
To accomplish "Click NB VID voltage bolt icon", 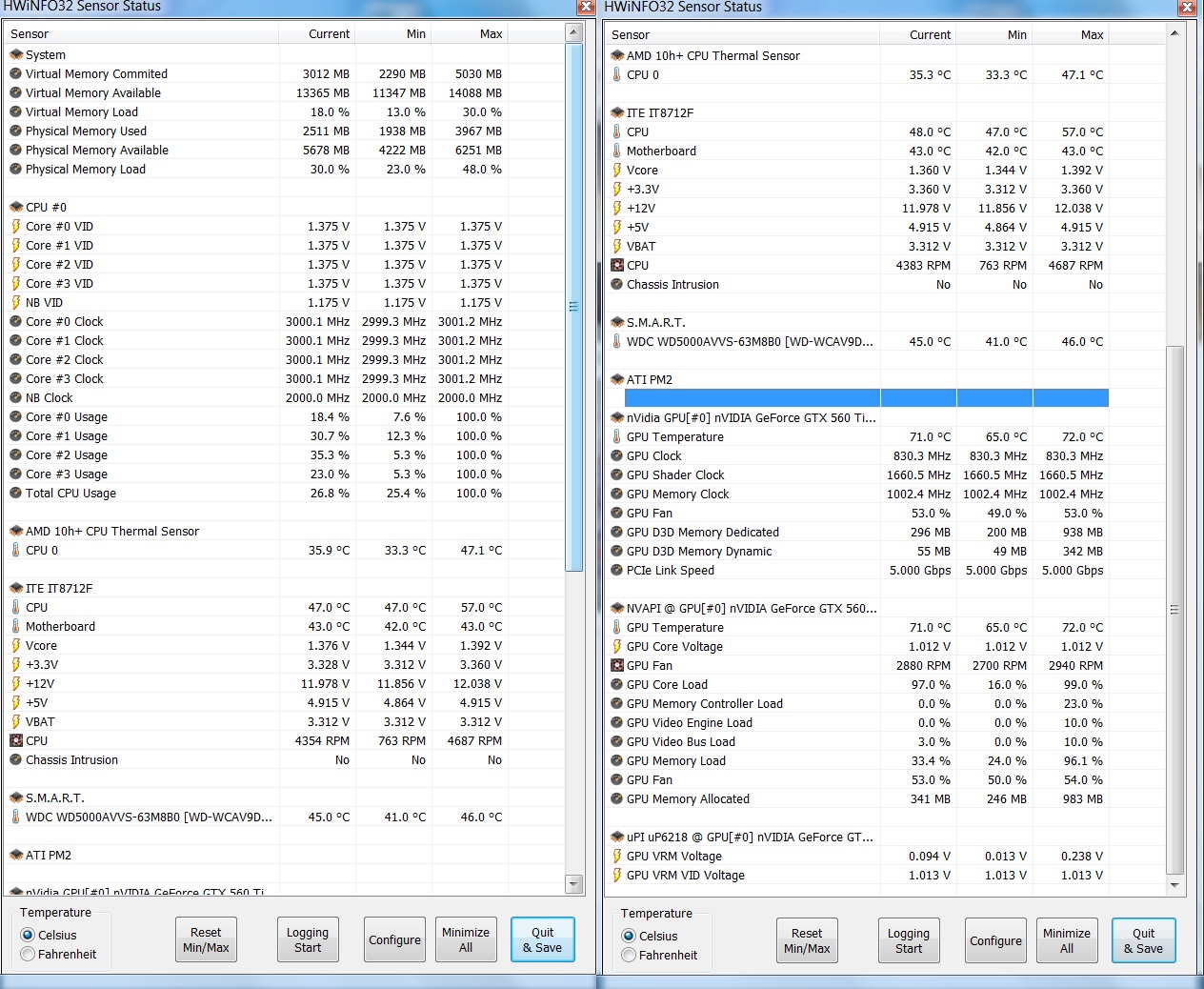I will 16,303.
